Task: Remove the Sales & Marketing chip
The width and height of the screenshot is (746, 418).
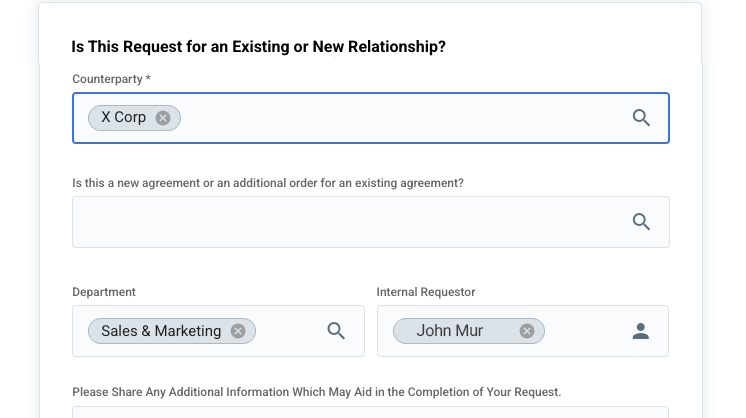Action: pyautogui.click(x=238, y=331)
